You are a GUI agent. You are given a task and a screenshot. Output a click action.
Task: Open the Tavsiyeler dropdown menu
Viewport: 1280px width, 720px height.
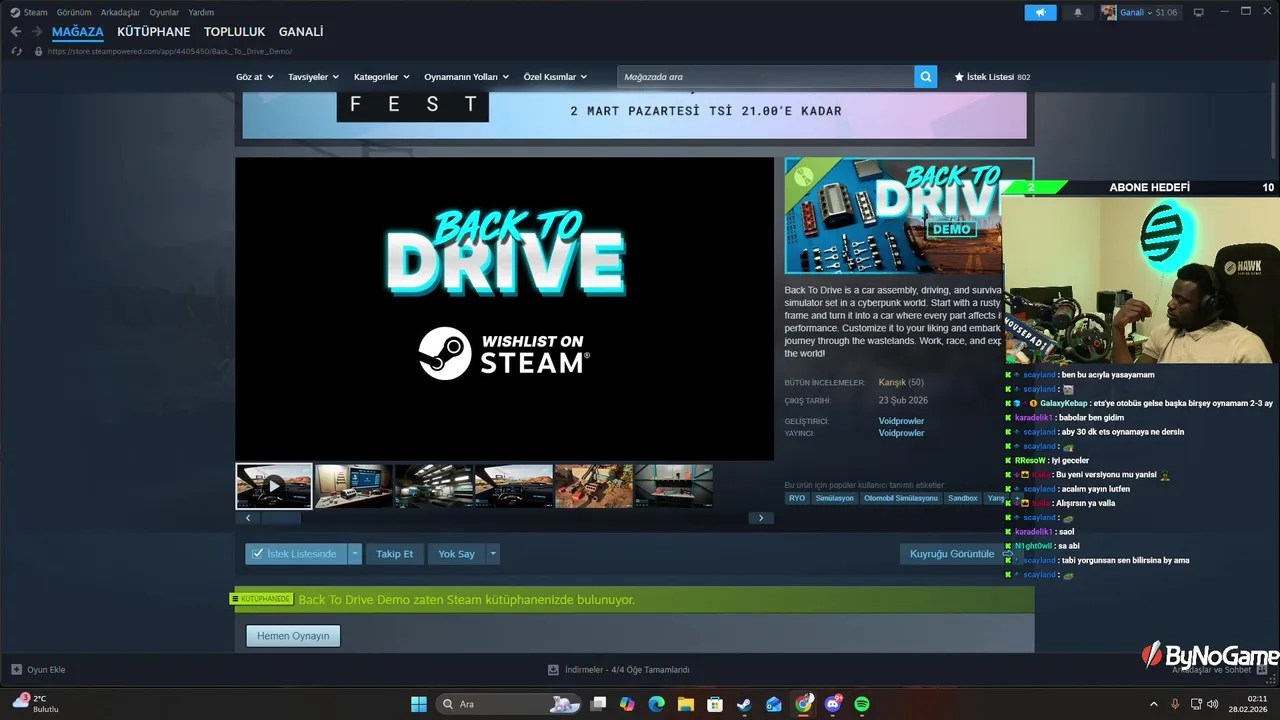pyautogui.click(x=313, y=77)
